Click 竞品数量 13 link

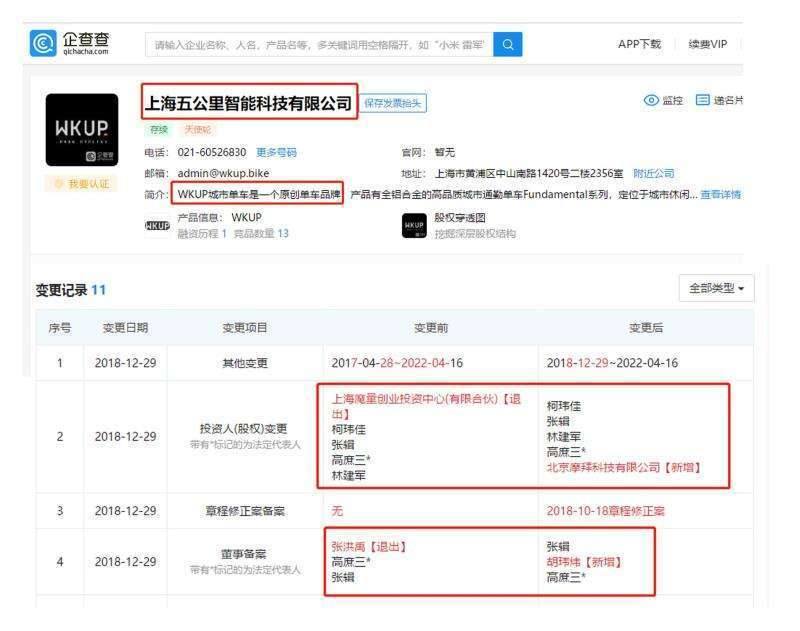point(261,234)
